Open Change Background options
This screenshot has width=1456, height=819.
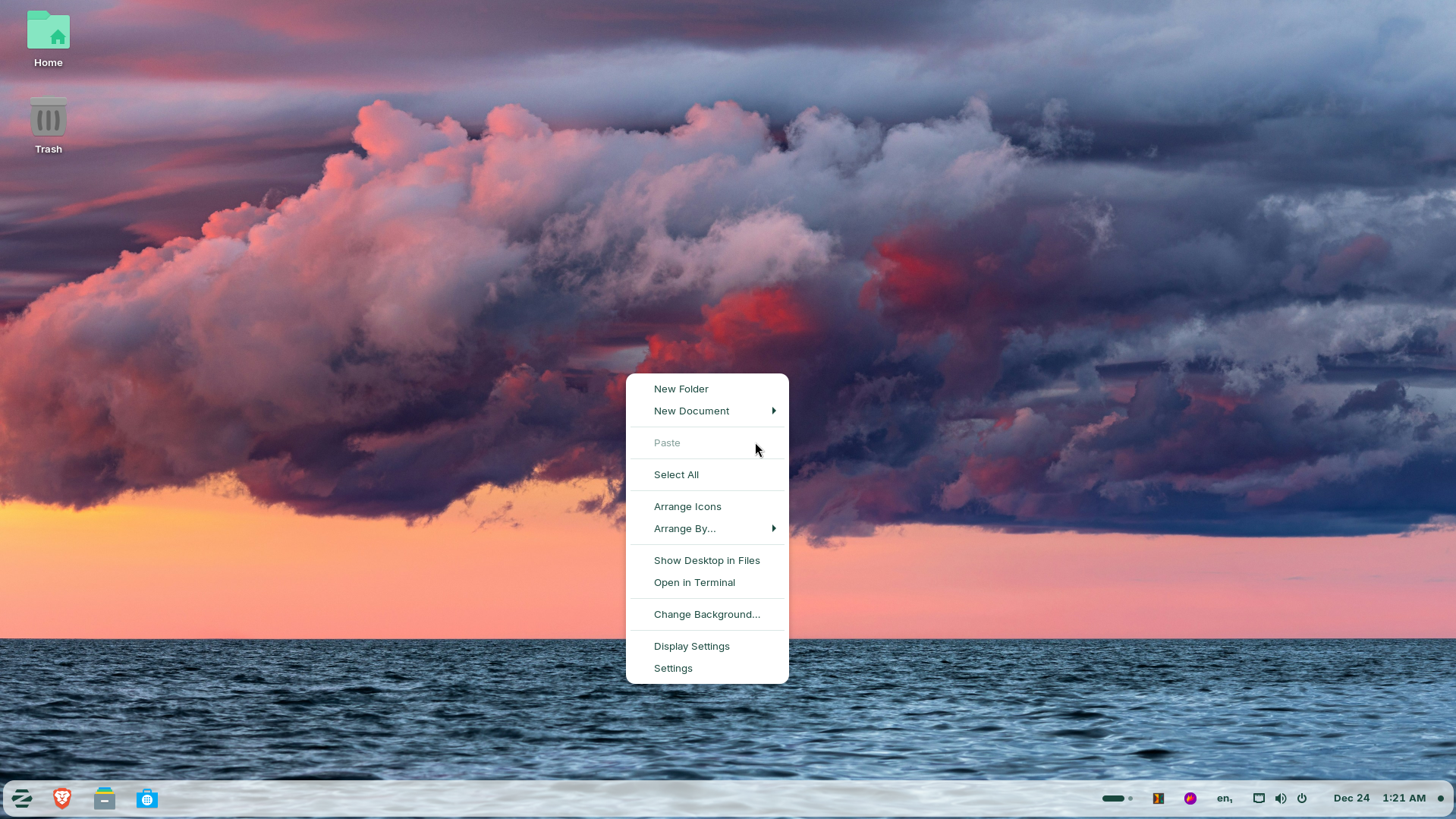point(706,614)
